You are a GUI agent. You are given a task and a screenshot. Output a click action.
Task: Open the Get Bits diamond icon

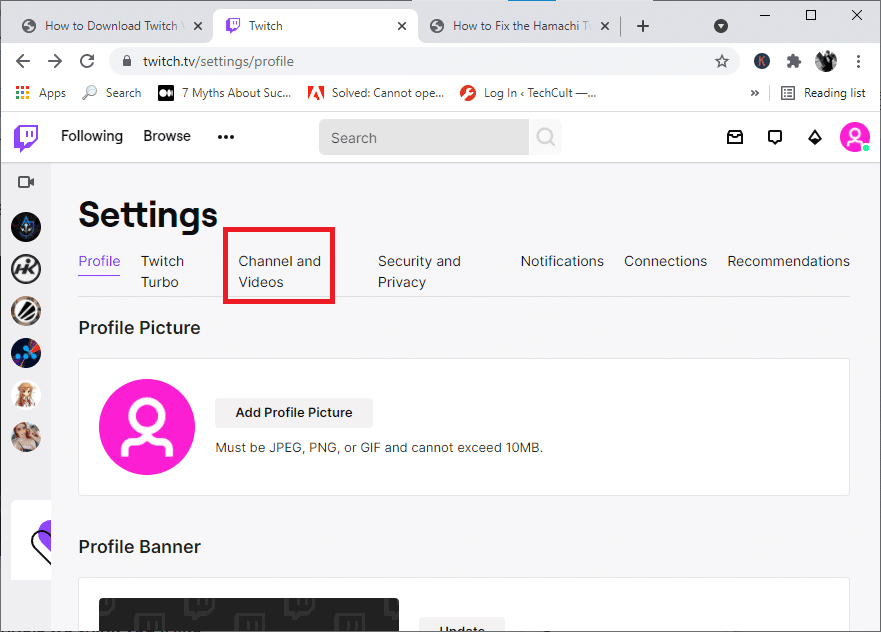coord(815,137)
